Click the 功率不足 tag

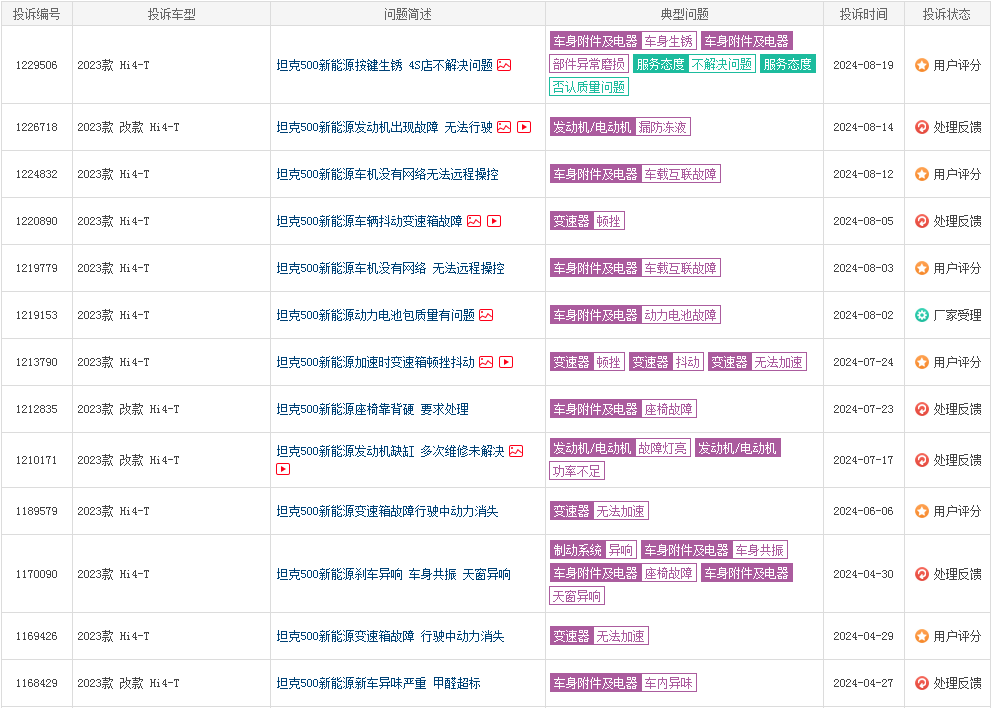click(577, 471)
